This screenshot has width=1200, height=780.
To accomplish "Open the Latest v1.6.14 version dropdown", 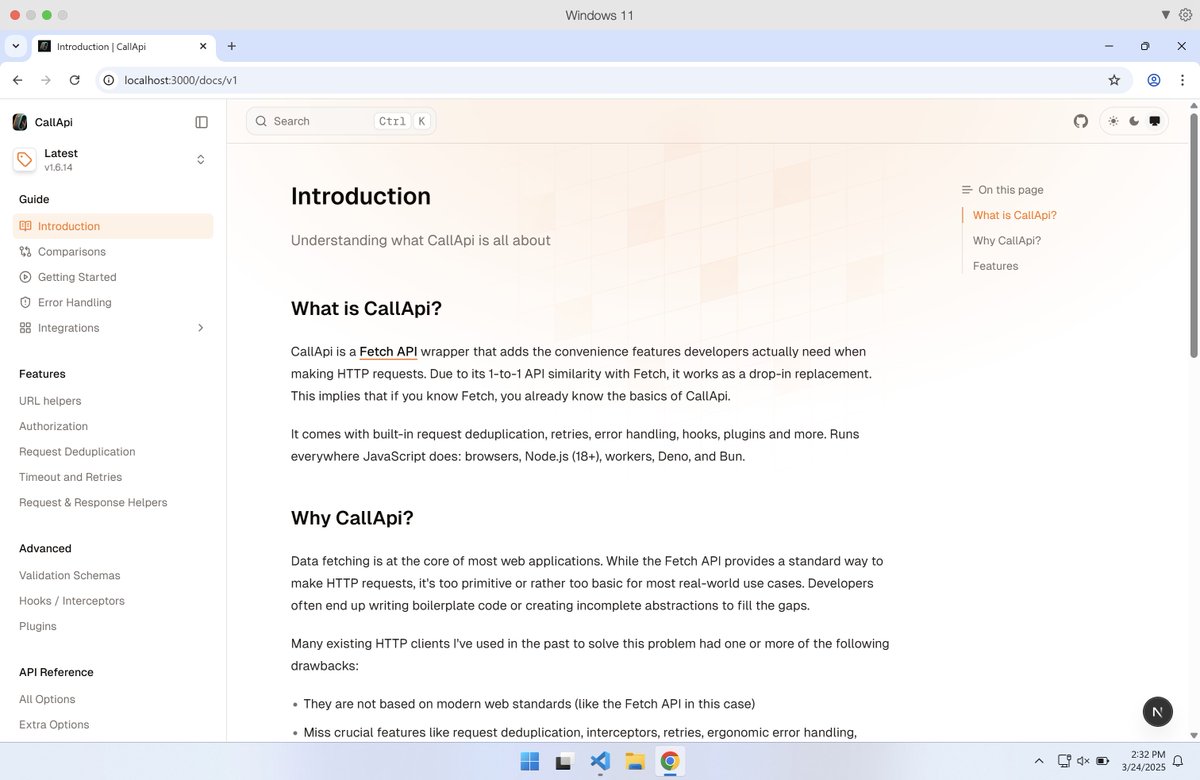I will [112, 160].
